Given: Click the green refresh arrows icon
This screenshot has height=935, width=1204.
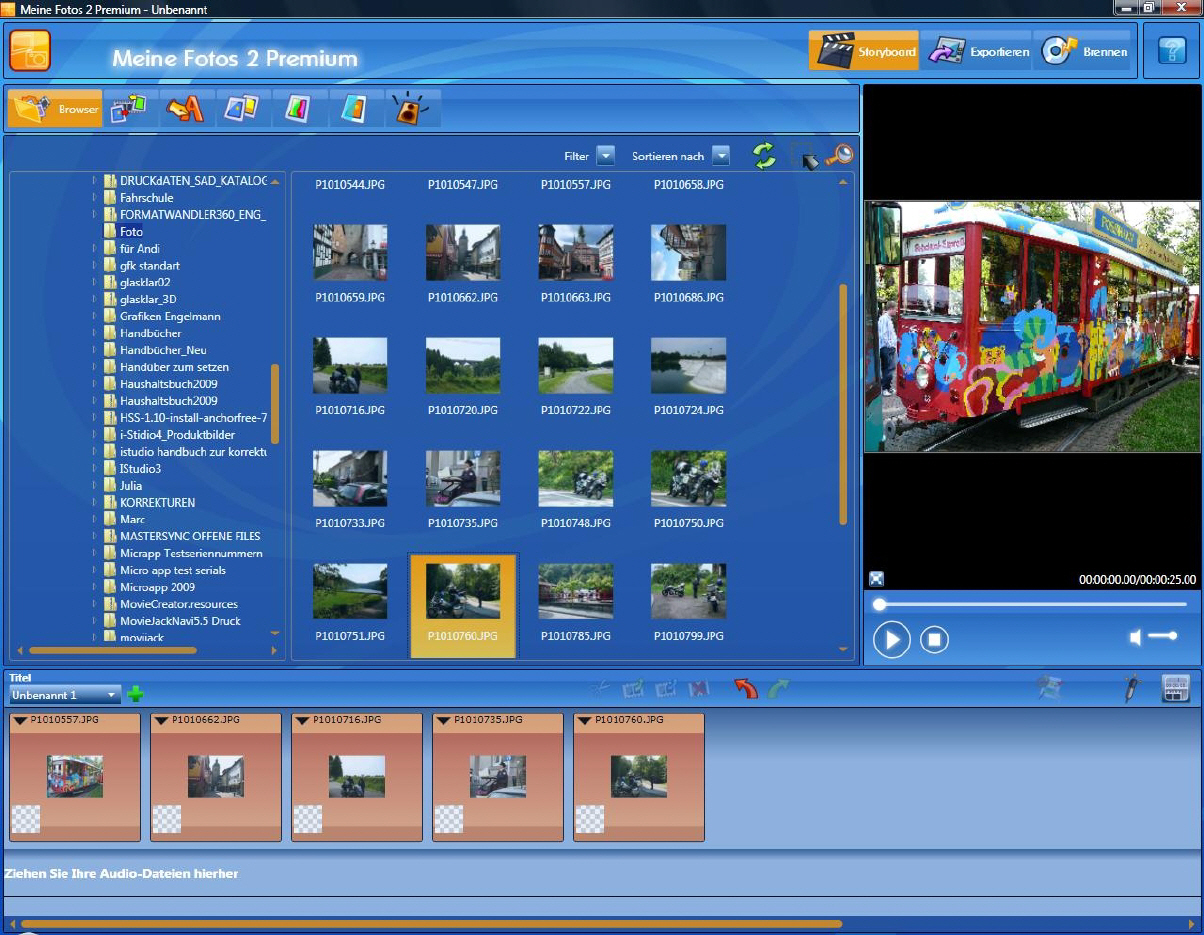Looking at the screenshot, I should (764, 156).
